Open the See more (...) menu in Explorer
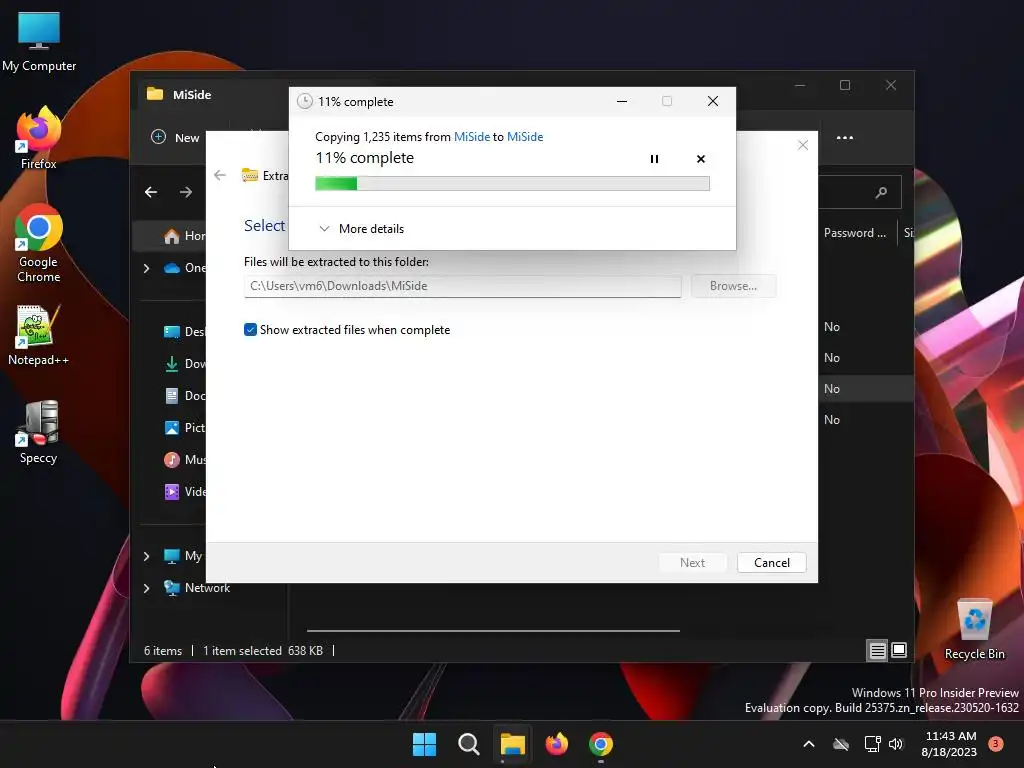1024x768 pixels. 844,137
